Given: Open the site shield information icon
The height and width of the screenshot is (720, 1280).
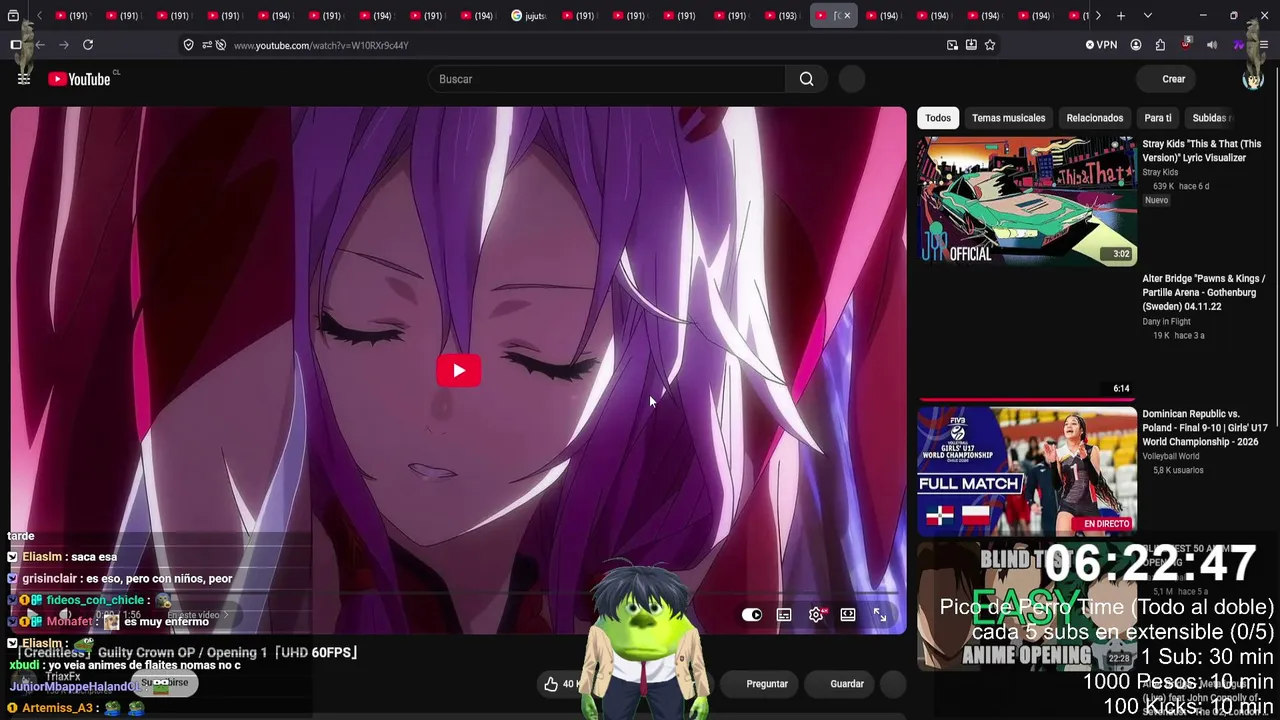Looking at the screenshot, I should (x=188, y=45).
